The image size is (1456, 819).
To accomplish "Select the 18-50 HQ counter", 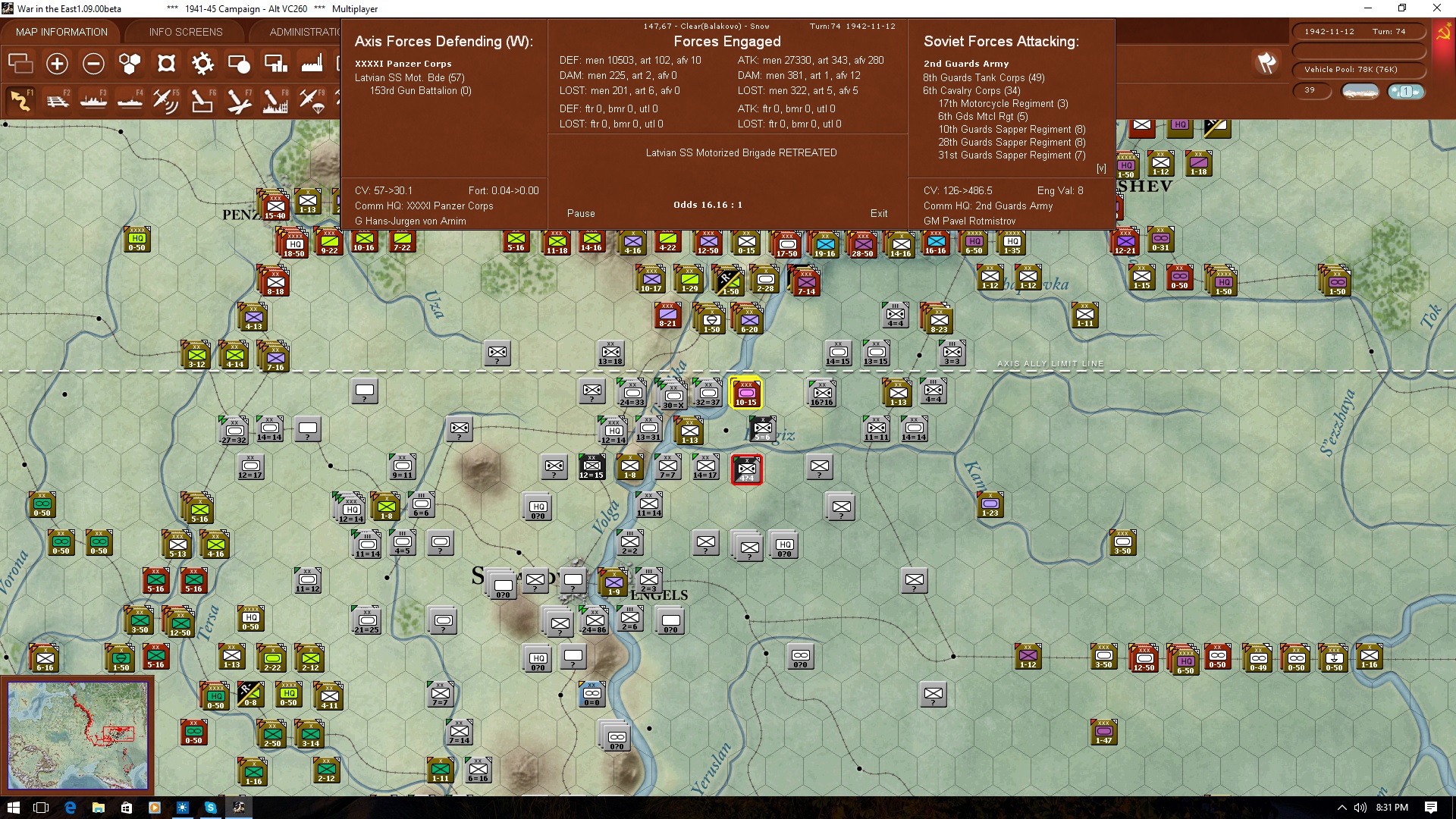I will pyautogui.click(x=293, y=245).
